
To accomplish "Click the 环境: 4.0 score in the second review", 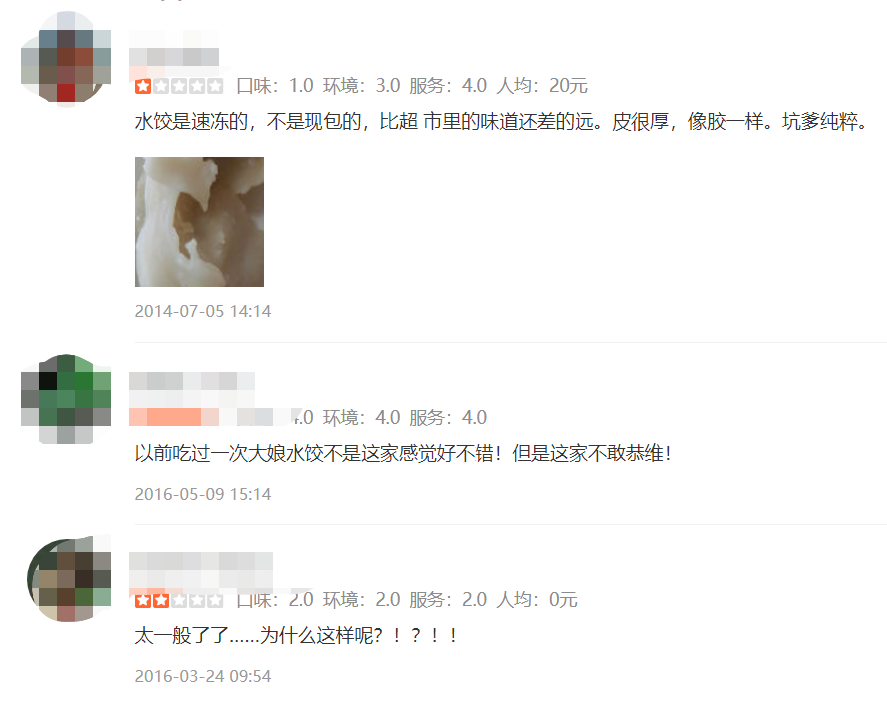I will pyautogui.click(x=361, y=418).
